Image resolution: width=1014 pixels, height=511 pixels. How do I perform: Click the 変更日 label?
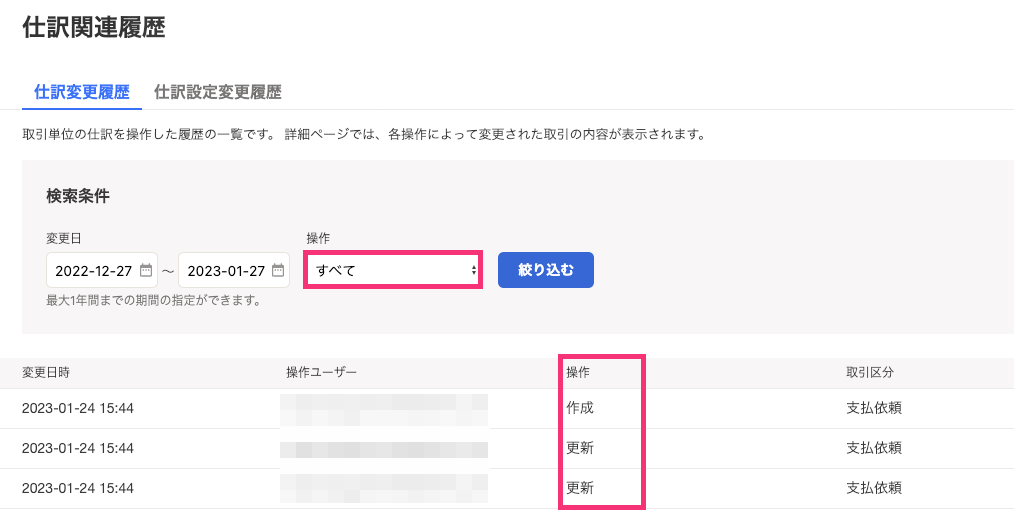click(x=64, y=239)
